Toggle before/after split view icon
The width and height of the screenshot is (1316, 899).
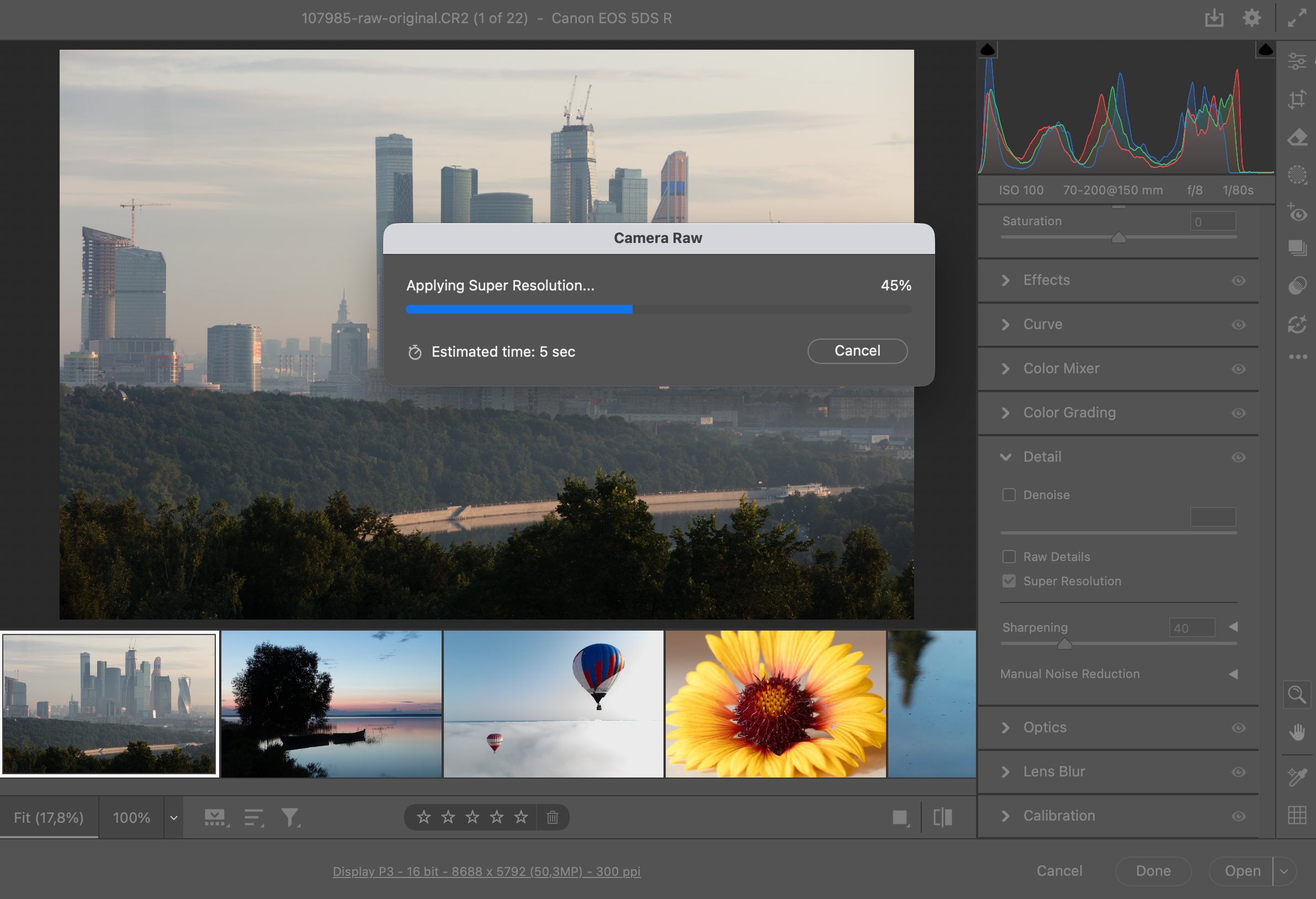point(943,817)
